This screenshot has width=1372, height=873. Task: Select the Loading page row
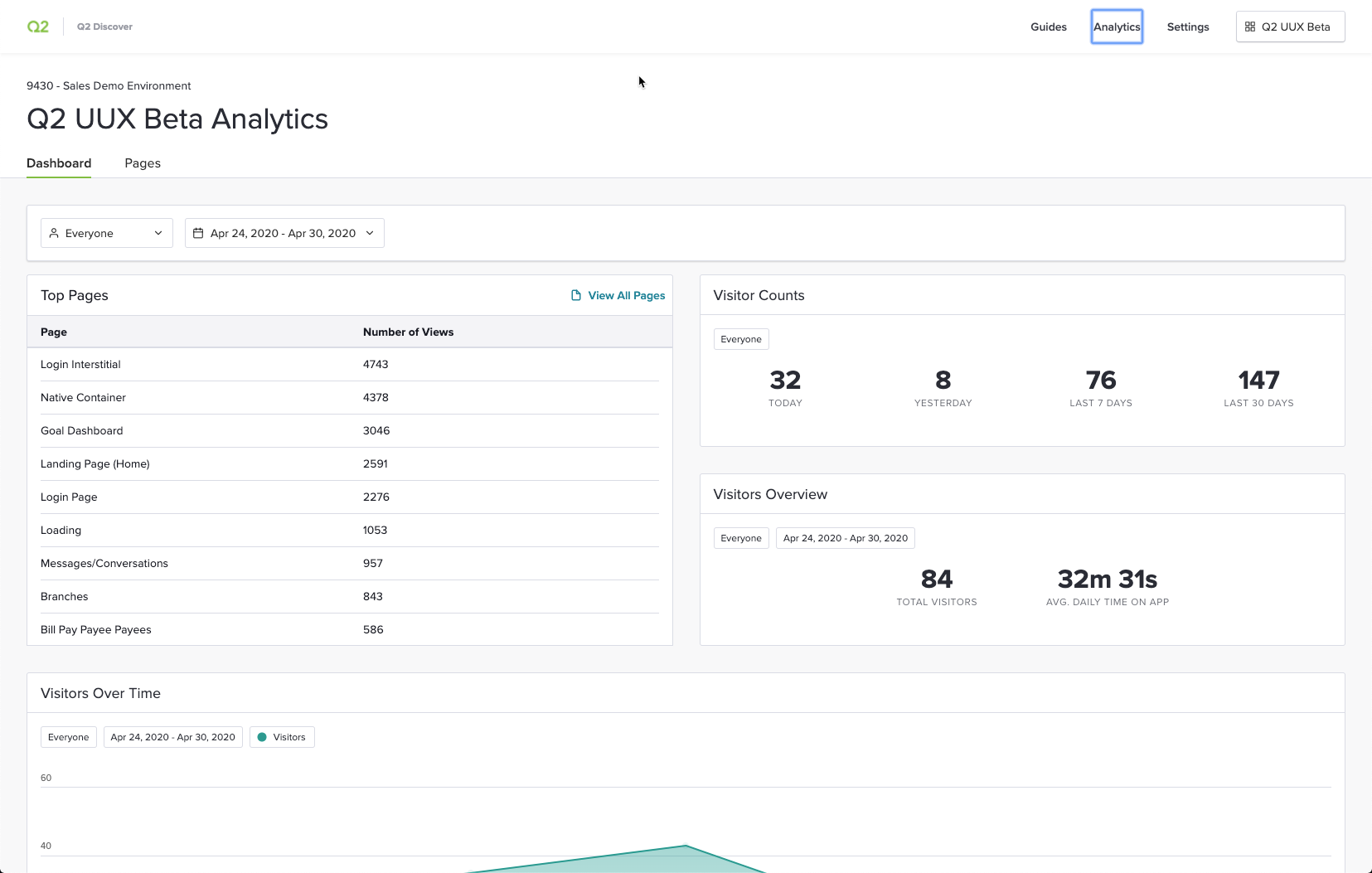click(350, 531)
